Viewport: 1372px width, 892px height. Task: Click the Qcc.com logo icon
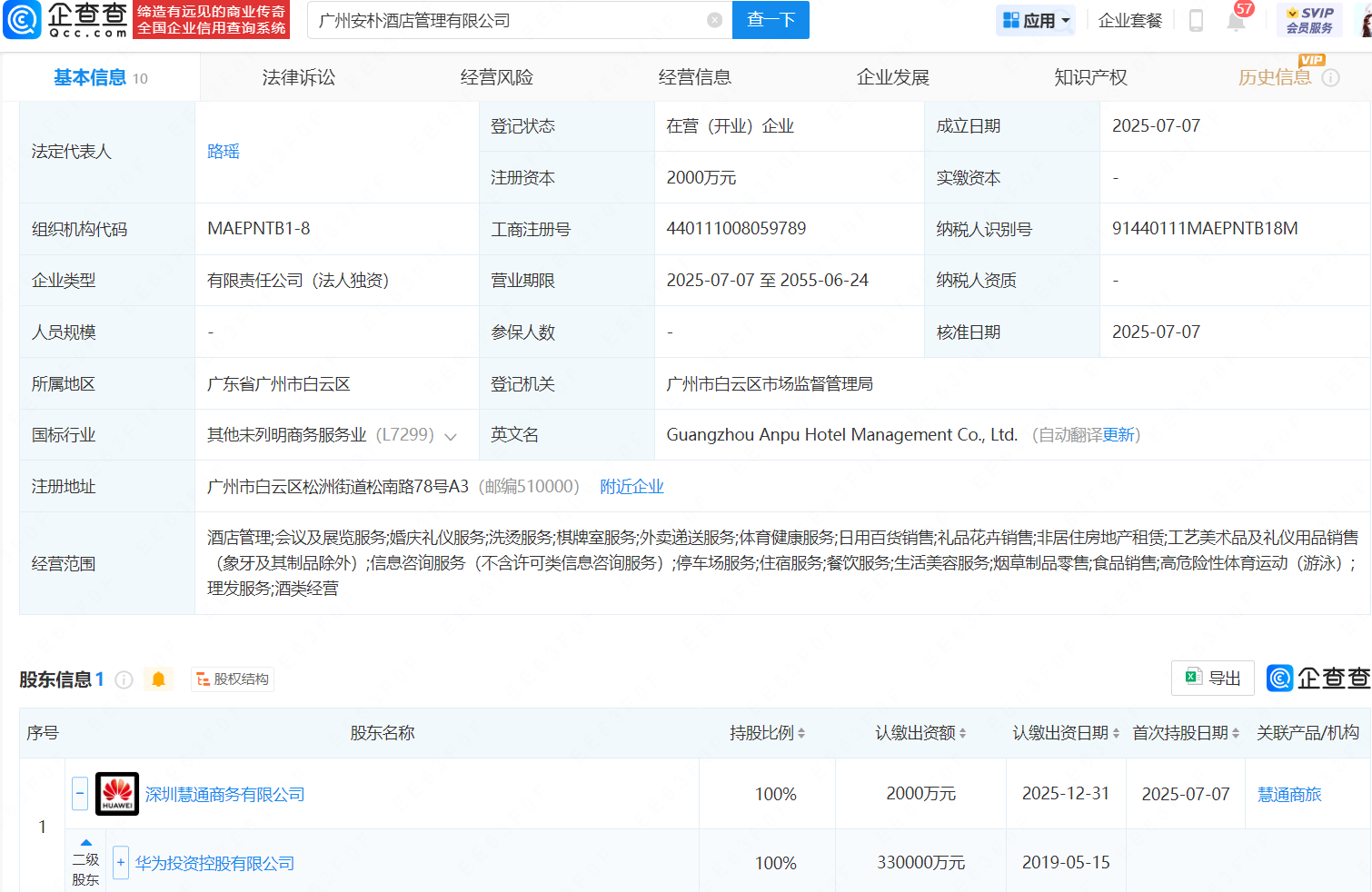click(22, 20)
